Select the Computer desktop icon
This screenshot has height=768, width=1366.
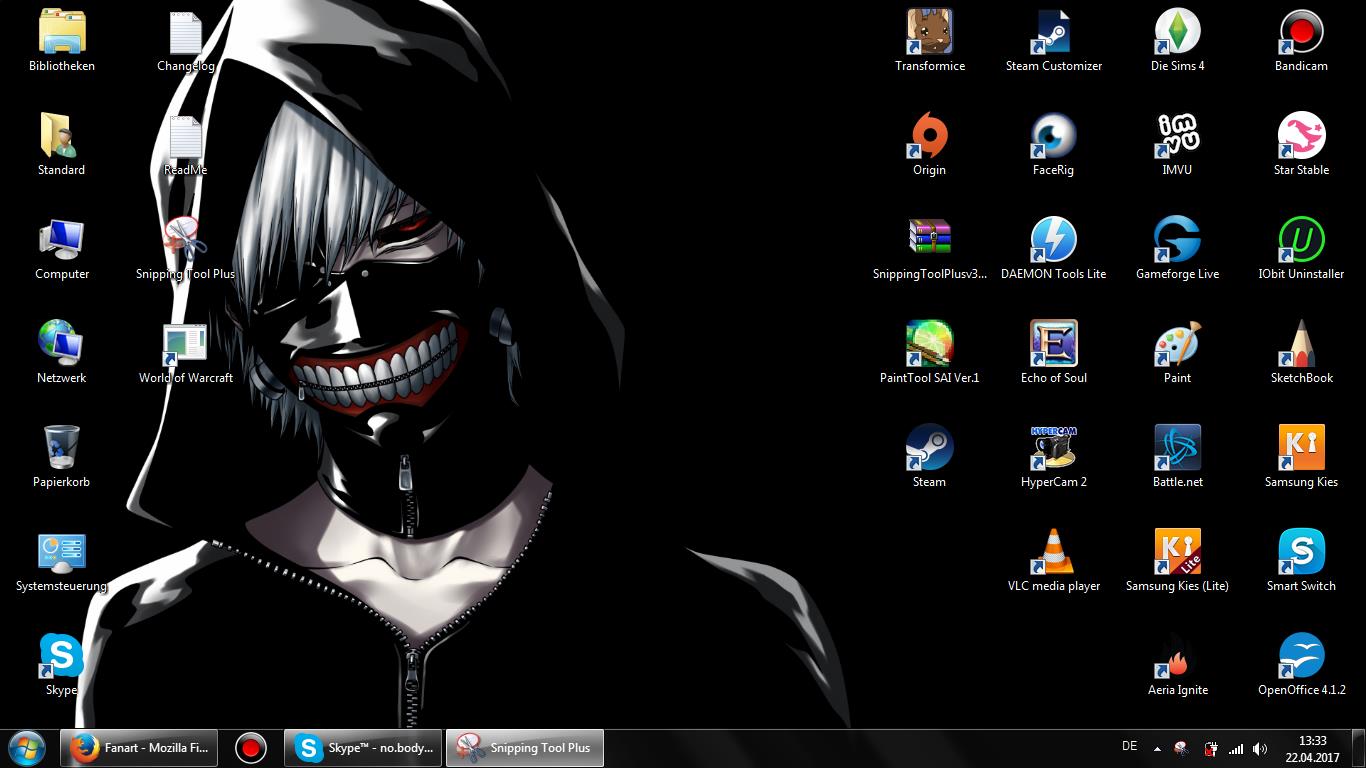[62, 249]
